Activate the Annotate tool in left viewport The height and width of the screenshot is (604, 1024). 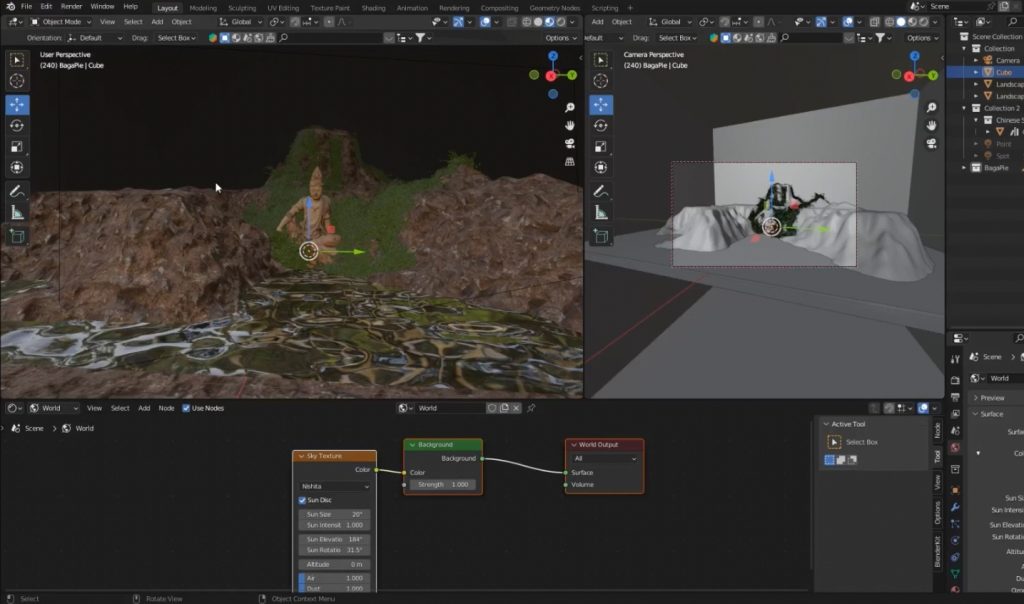pyautogui.click(x=17, y=191)
